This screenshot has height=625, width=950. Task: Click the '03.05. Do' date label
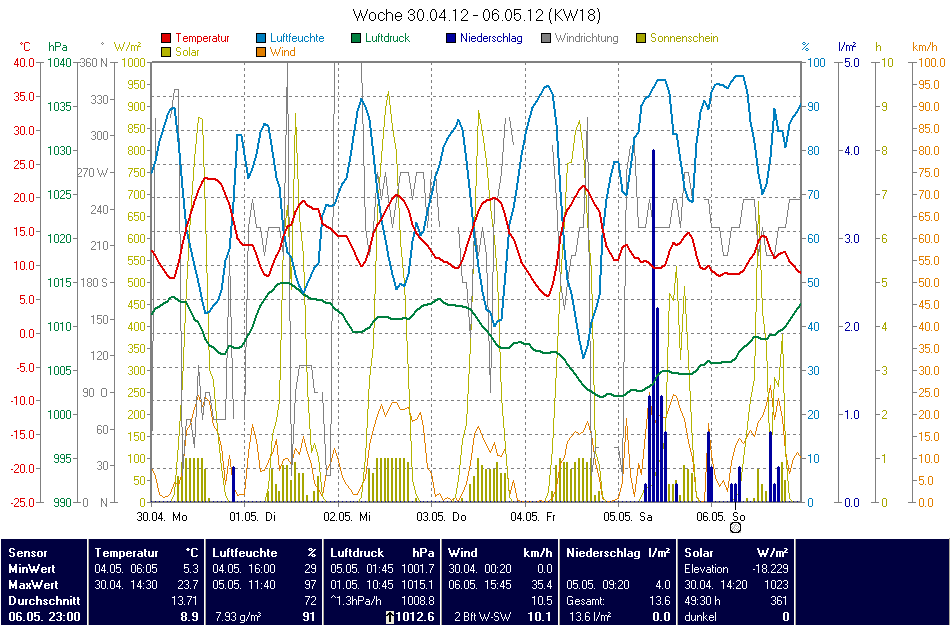point(442,517)
